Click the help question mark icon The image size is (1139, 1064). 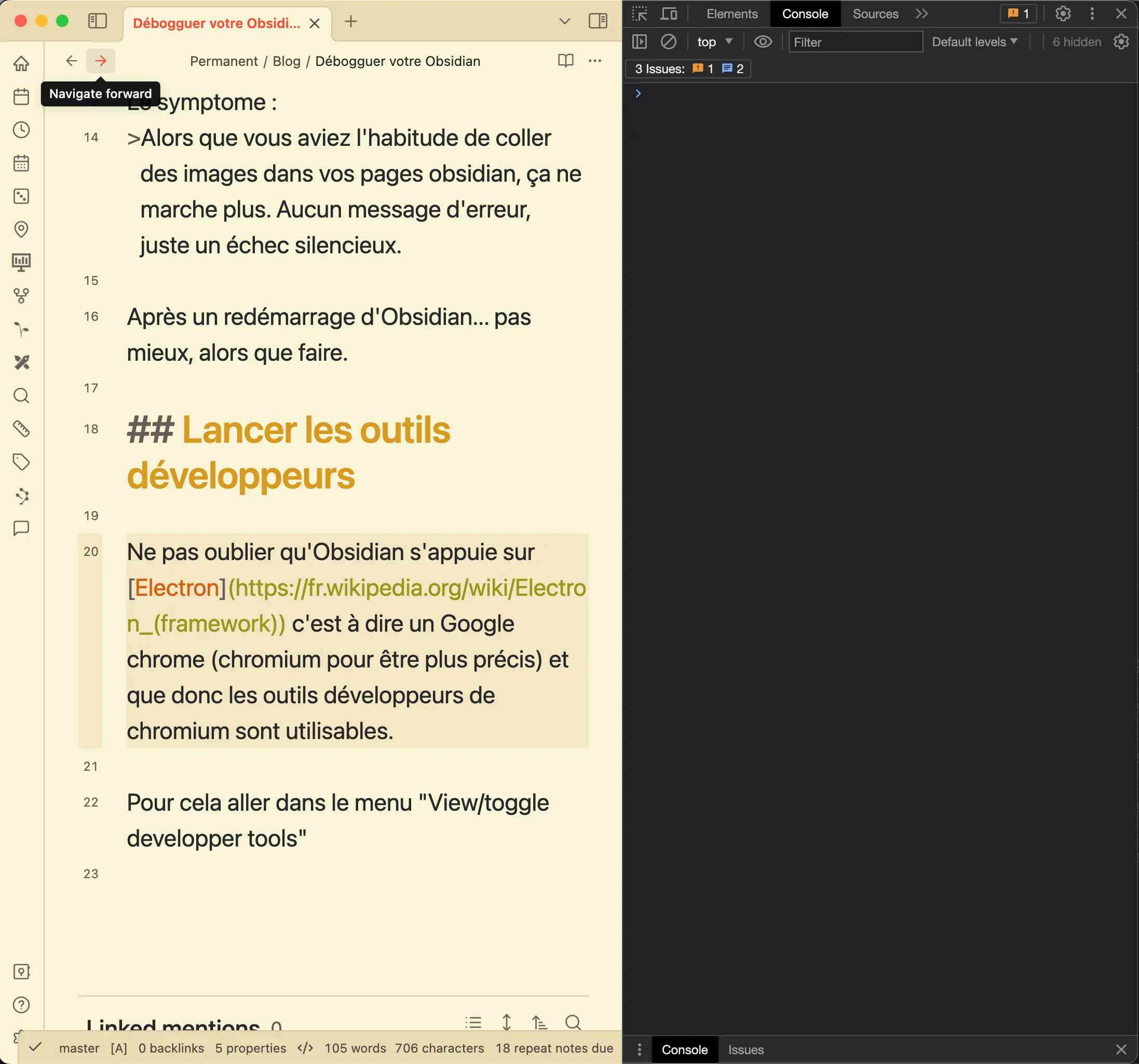(x=21, y=1004)
